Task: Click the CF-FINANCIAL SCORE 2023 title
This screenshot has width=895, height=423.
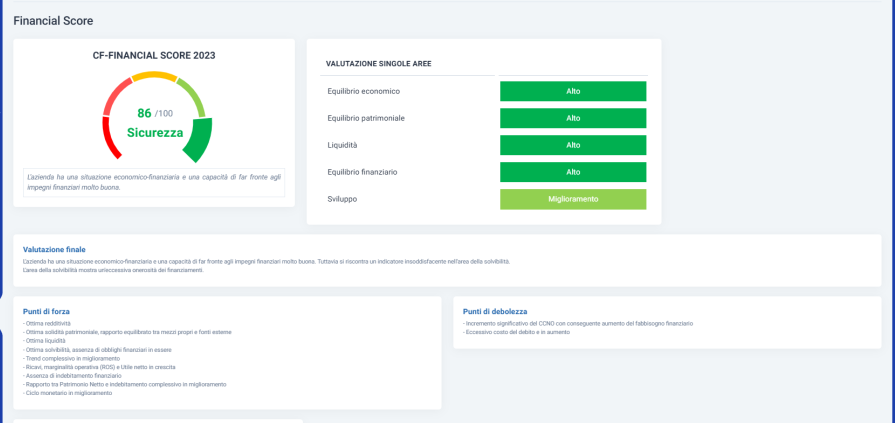Action: click(x=154, y=55)
